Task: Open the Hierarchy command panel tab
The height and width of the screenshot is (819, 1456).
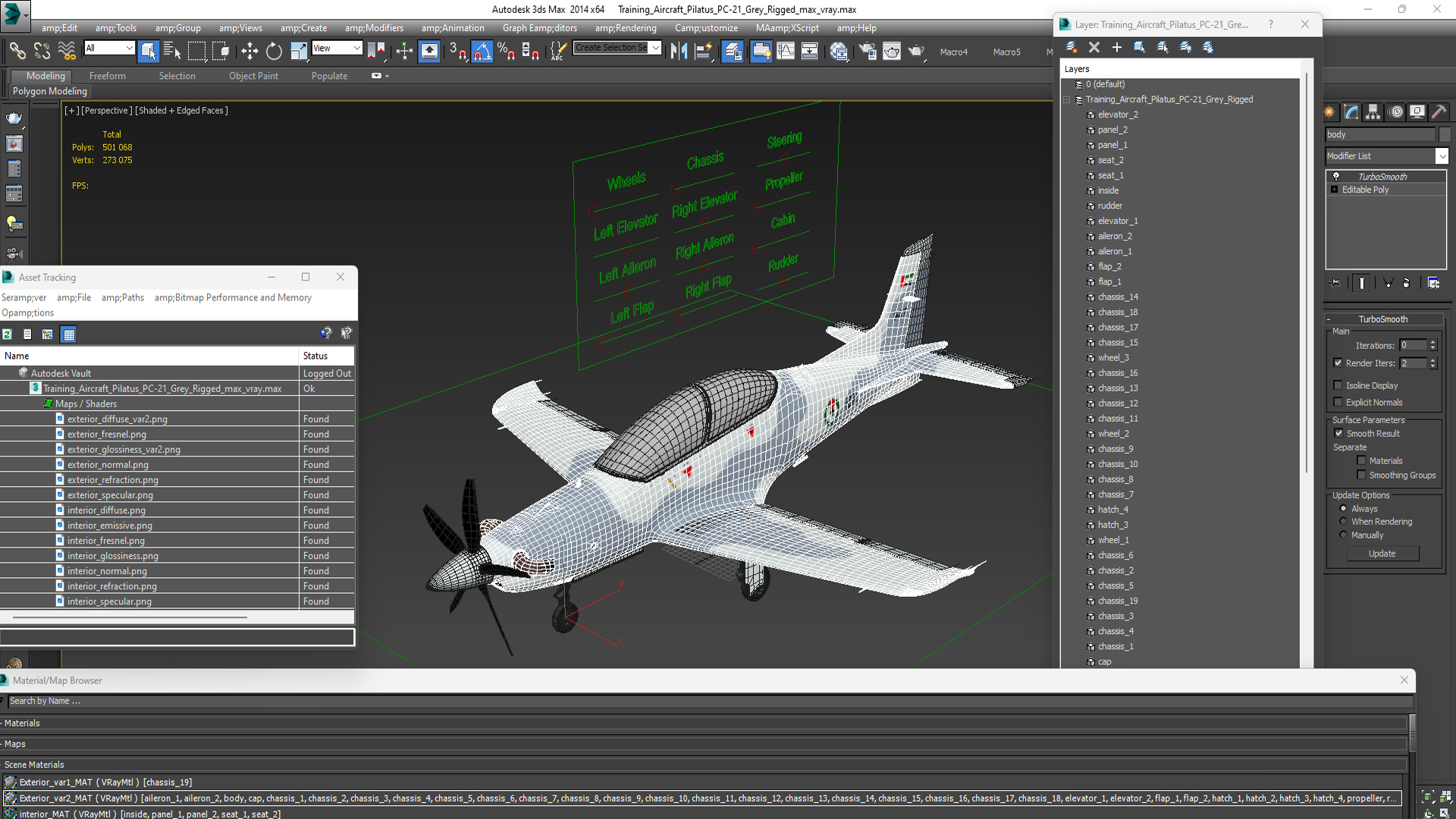Action: (1373, 112)
